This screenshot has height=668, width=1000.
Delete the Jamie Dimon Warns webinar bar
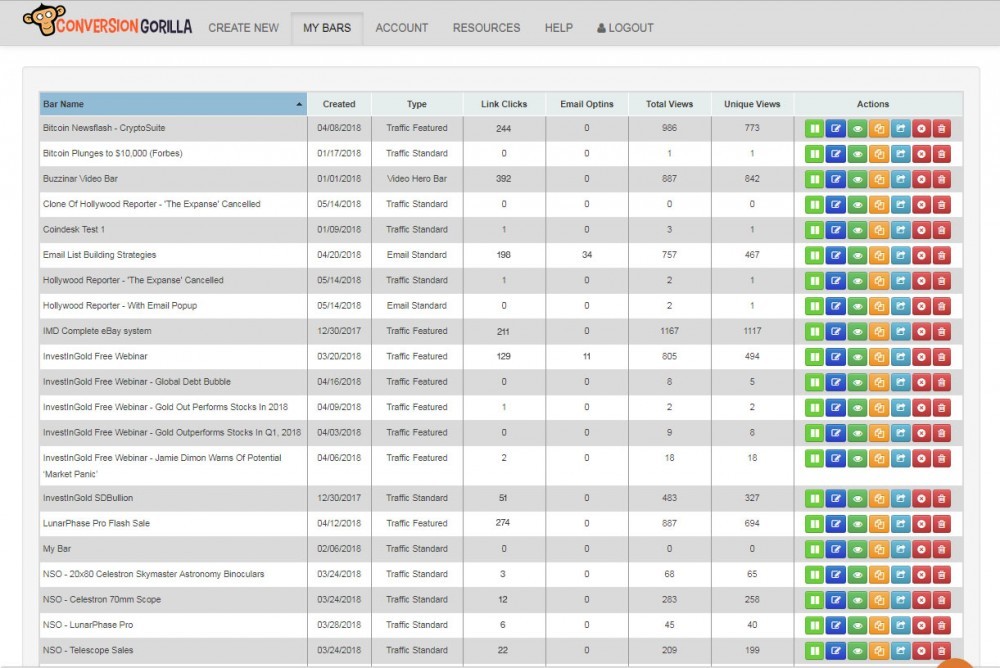pos(941,458)
